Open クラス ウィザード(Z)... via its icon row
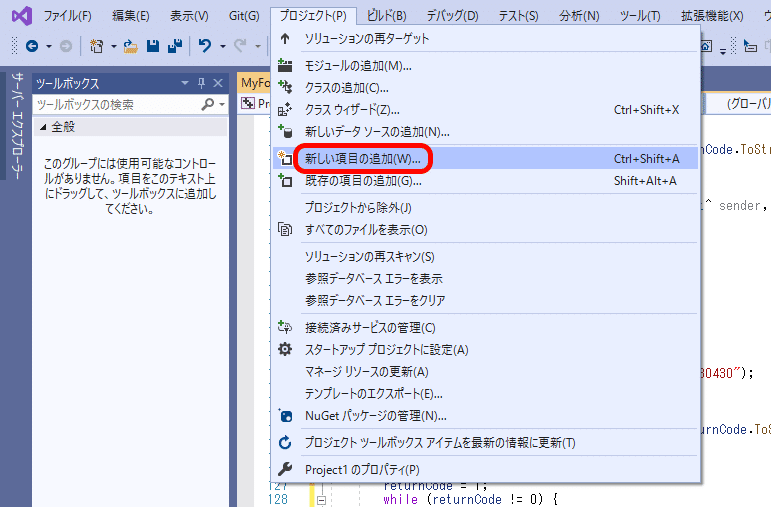Viewport: 771px width, 507px height. coord(485,110)
